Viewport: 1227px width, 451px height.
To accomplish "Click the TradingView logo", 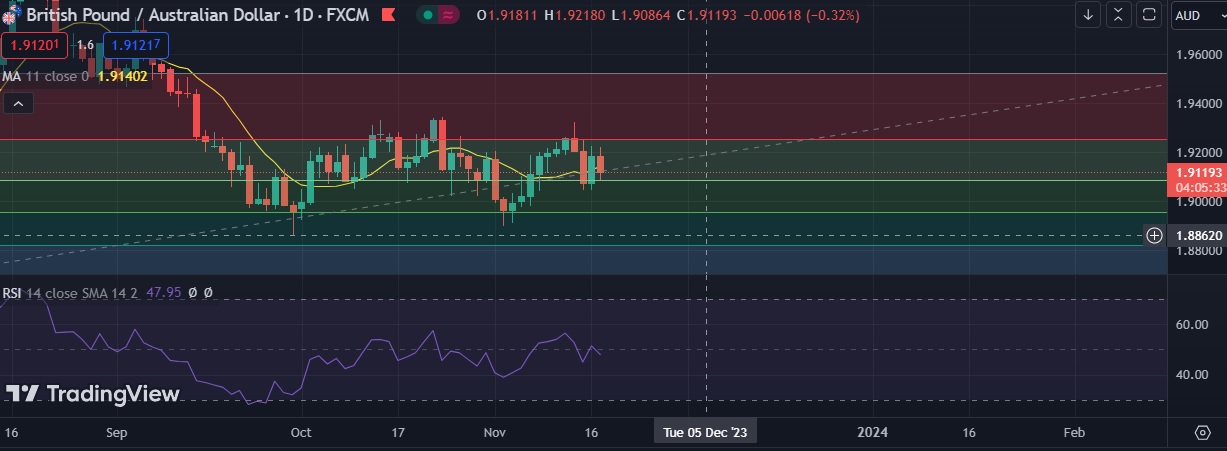I will pyautogui.click(x=93, y=394).
